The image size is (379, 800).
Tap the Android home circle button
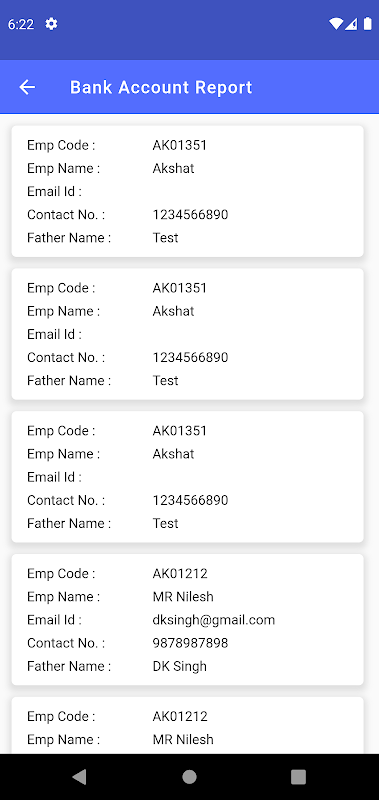pos(189,777)
